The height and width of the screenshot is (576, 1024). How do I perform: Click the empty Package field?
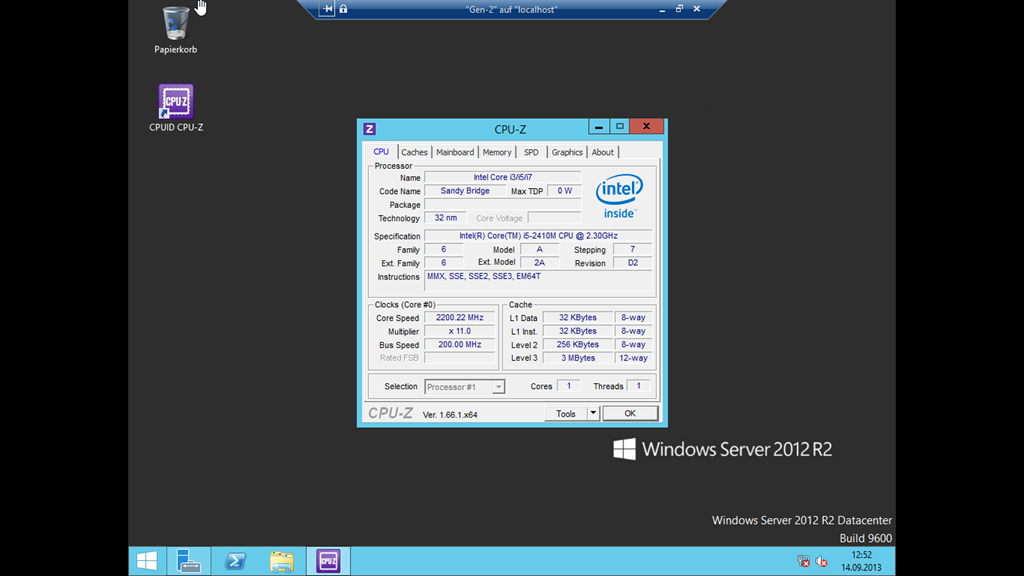[x=502, y=204]
